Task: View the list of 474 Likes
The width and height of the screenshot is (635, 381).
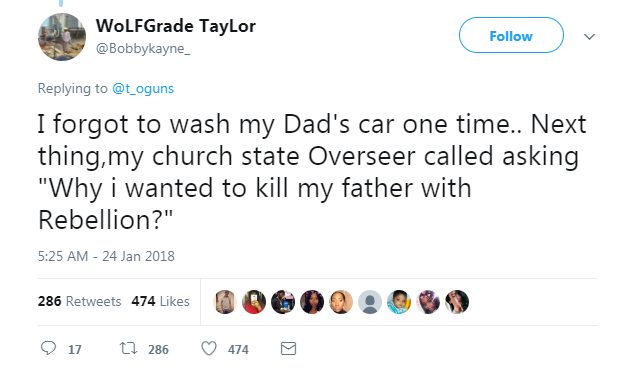Action: [x=160, y=301]
